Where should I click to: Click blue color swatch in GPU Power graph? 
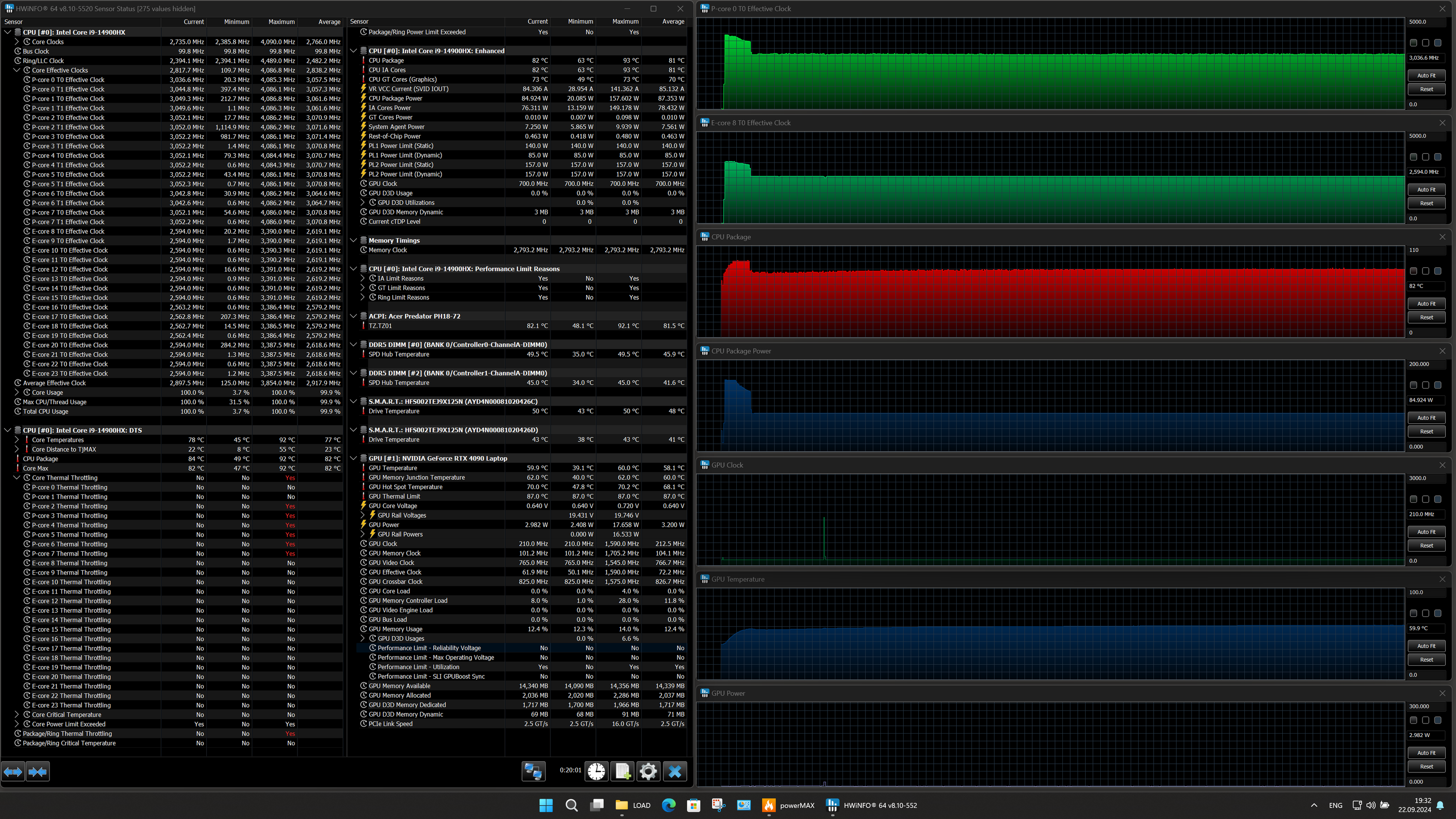pyautogui.click(x=1438, y=721)
